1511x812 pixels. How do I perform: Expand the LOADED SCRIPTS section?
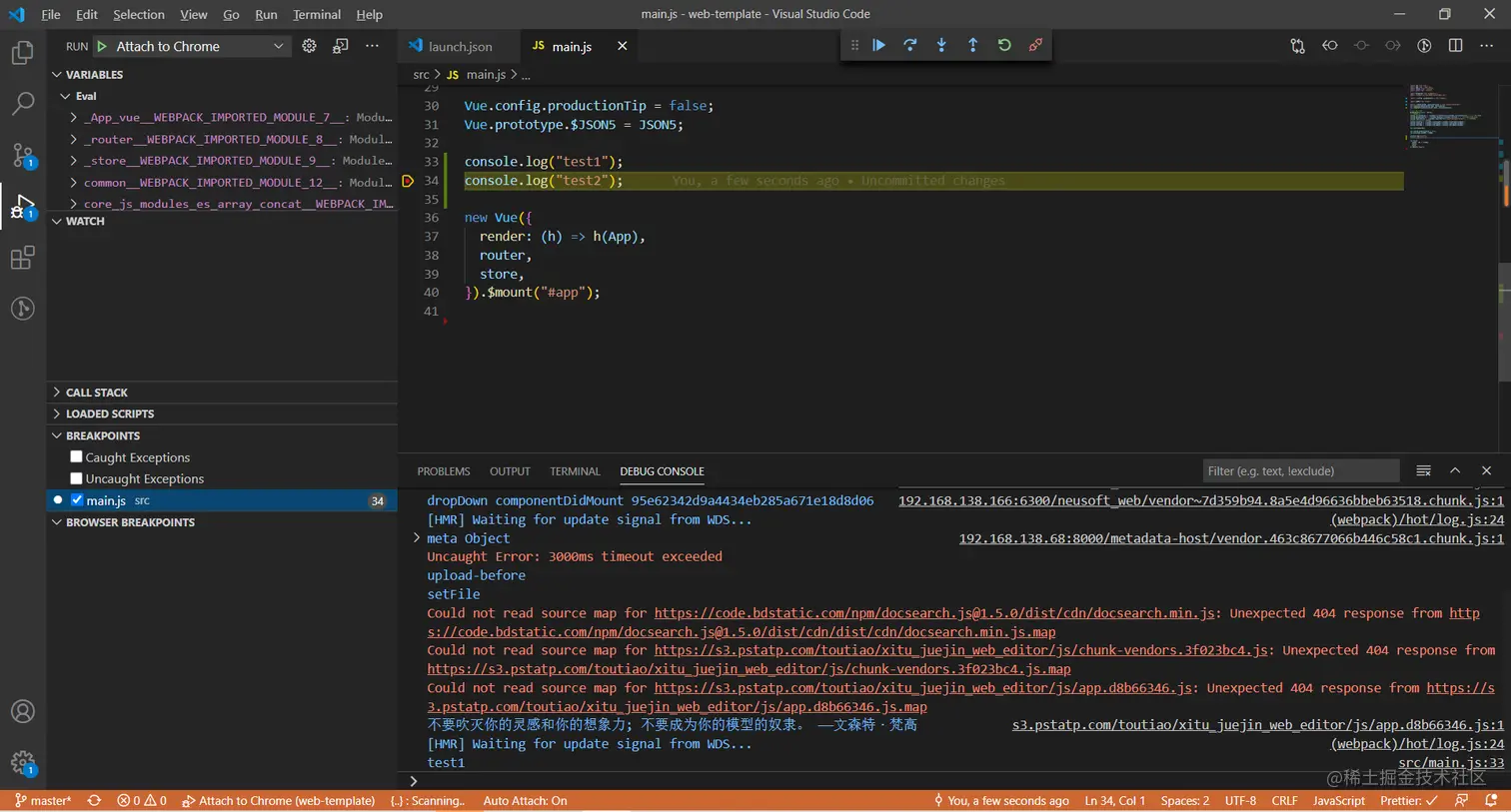coord(110,413)
